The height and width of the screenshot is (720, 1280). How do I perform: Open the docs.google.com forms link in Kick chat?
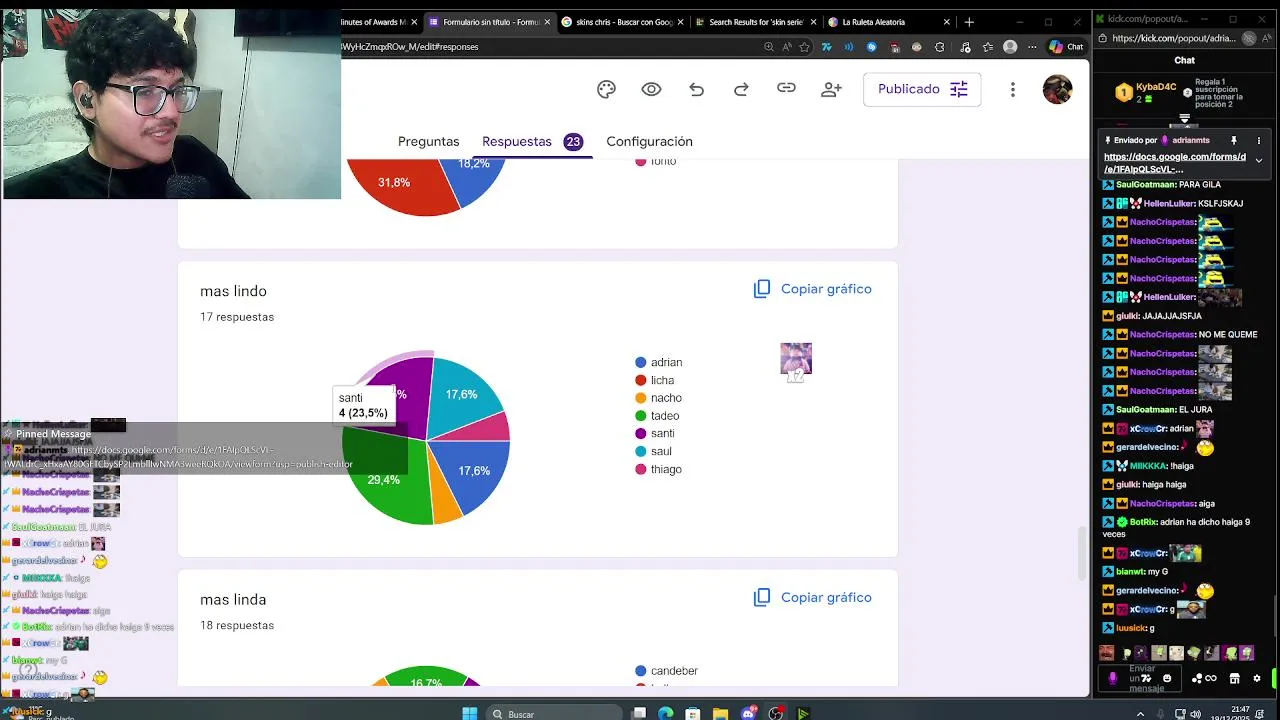(x=1175, y=163)
